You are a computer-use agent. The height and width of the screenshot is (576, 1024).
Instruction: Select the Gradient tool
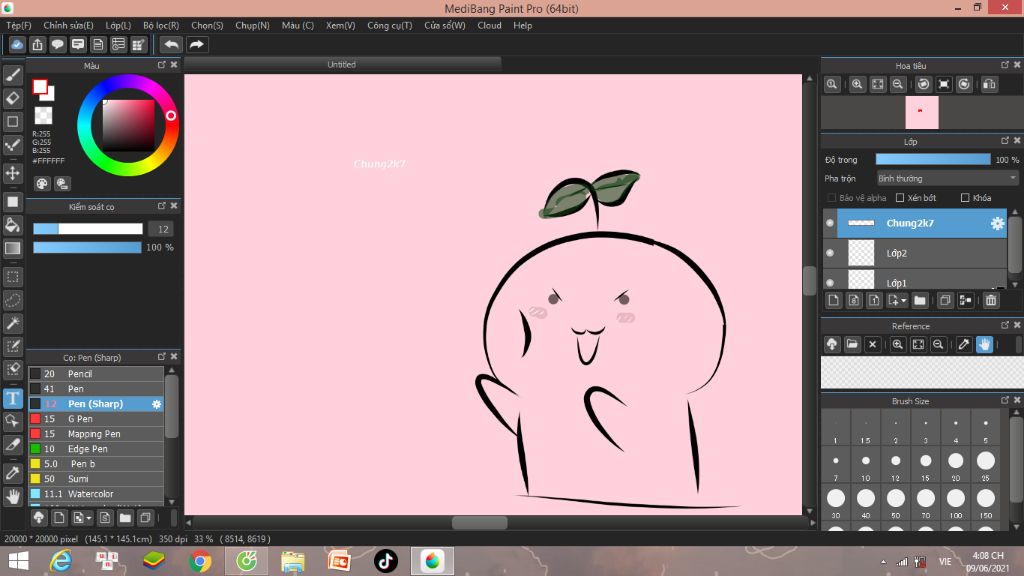coord(12,248)
